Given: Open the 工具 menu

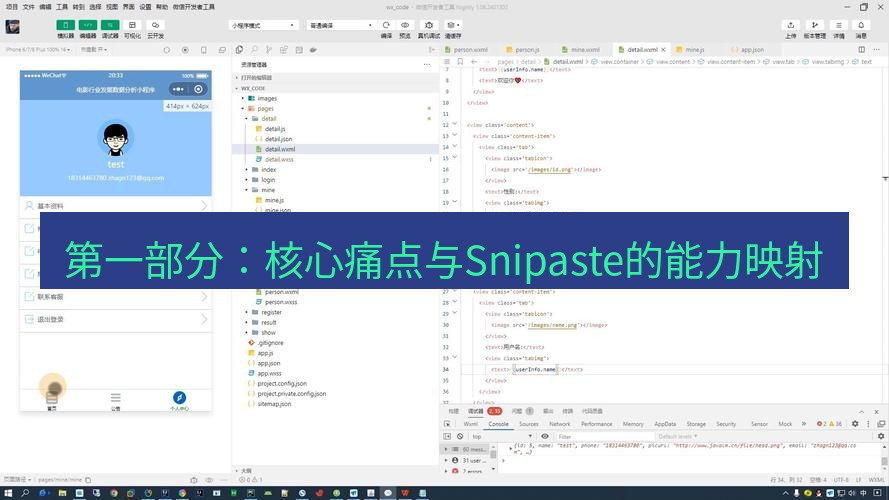Looking at the screenshot, I should (62, 7).
